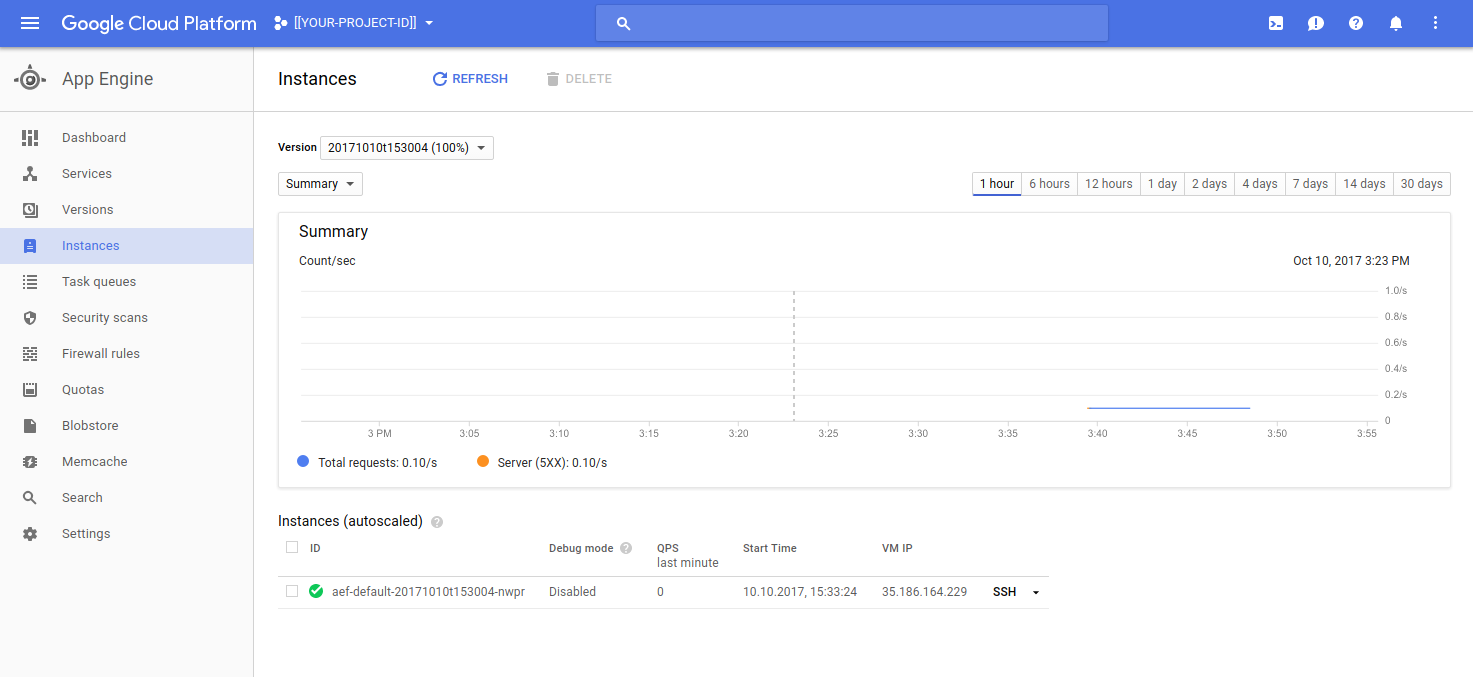
Task: Click the Task queues list icon
Action: coord(30,282)
